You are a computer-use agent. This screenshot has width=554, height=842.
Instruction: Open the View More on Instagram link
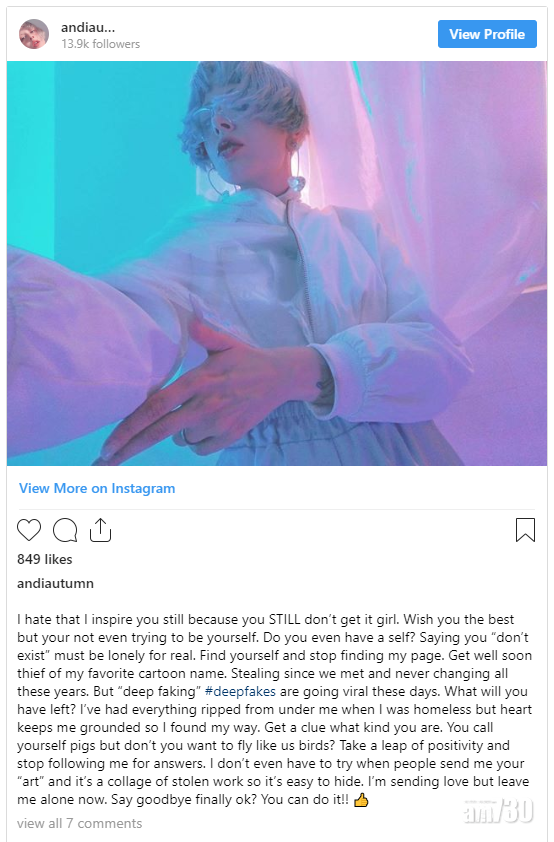[x=97, y=488]
